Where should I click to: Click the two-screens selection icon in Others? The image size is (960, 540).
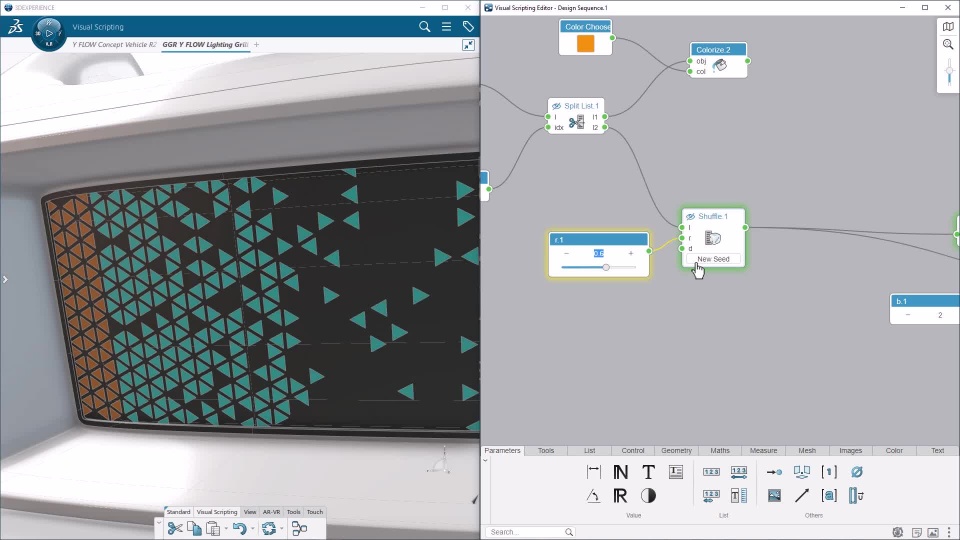[801, 471]
